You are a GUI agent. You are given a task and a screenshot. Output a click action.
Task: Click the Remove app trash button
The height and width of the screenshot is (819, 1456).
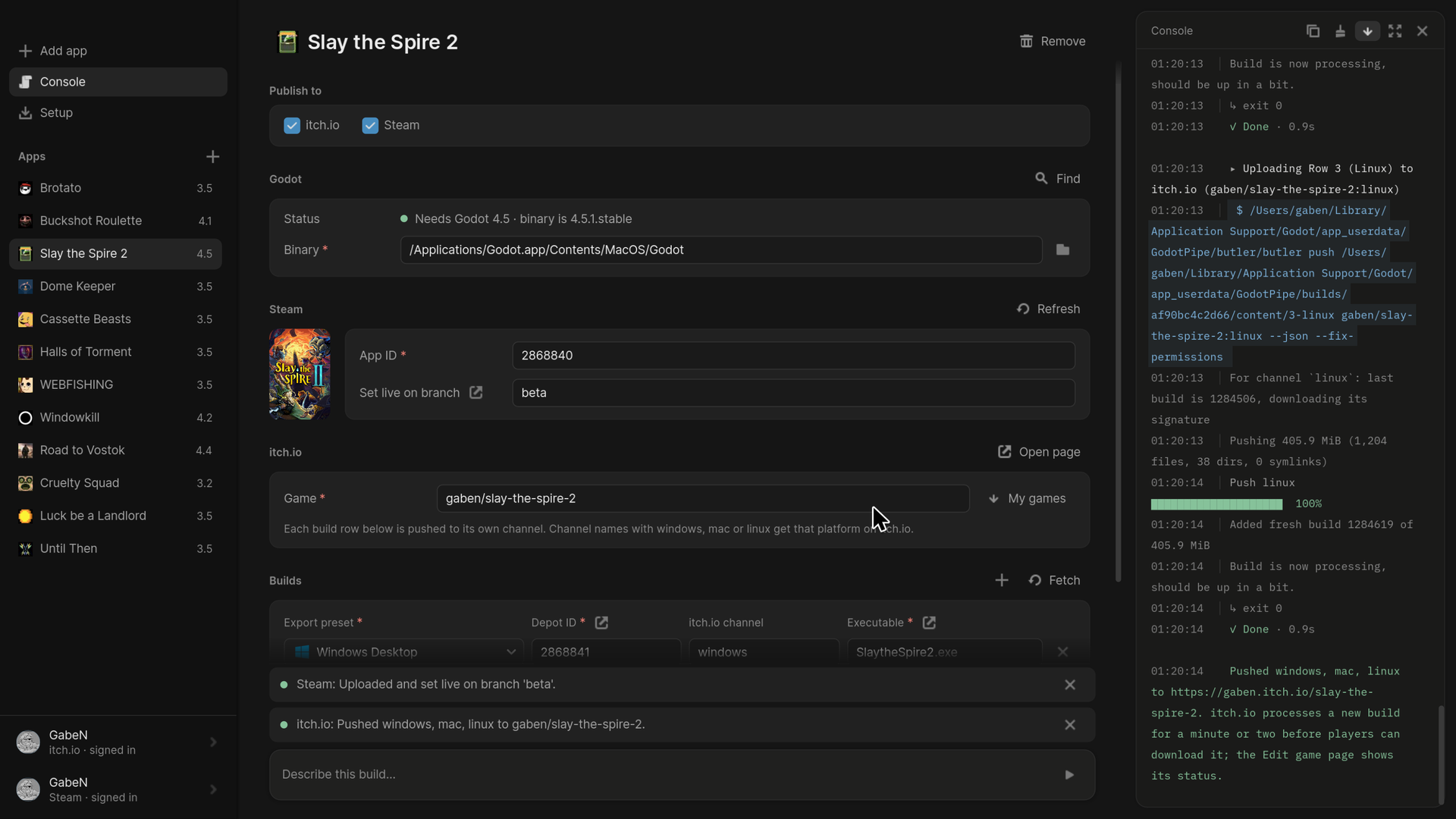pyautogui.click(x=1053, y=42)
